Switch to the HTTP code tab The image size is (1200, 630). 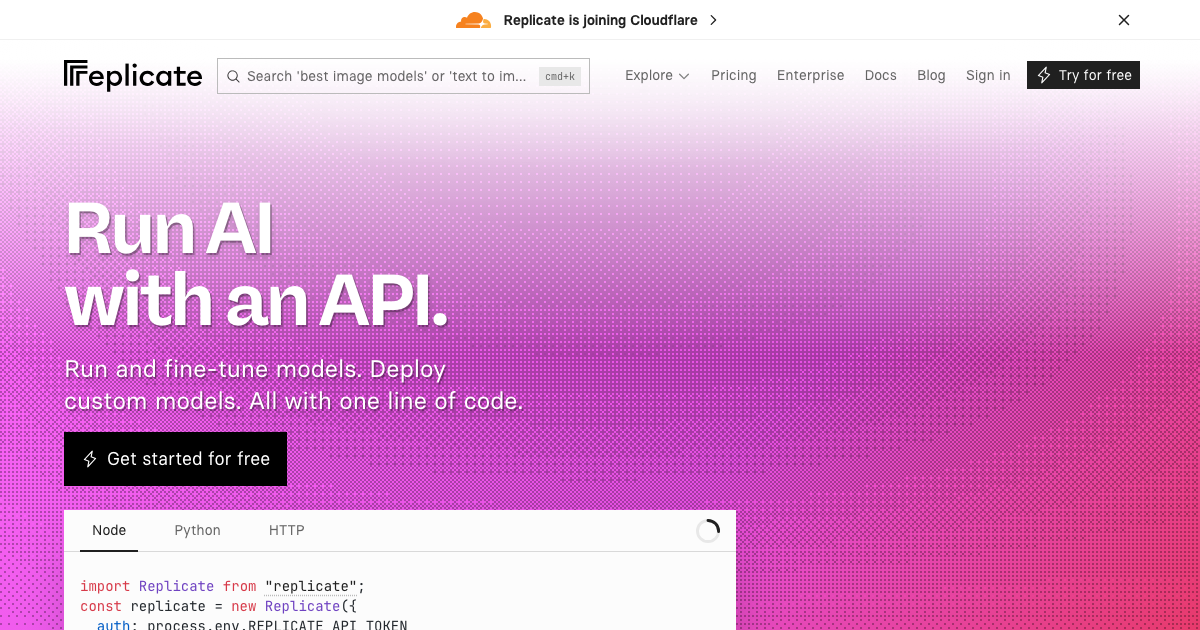coord(286,530)
